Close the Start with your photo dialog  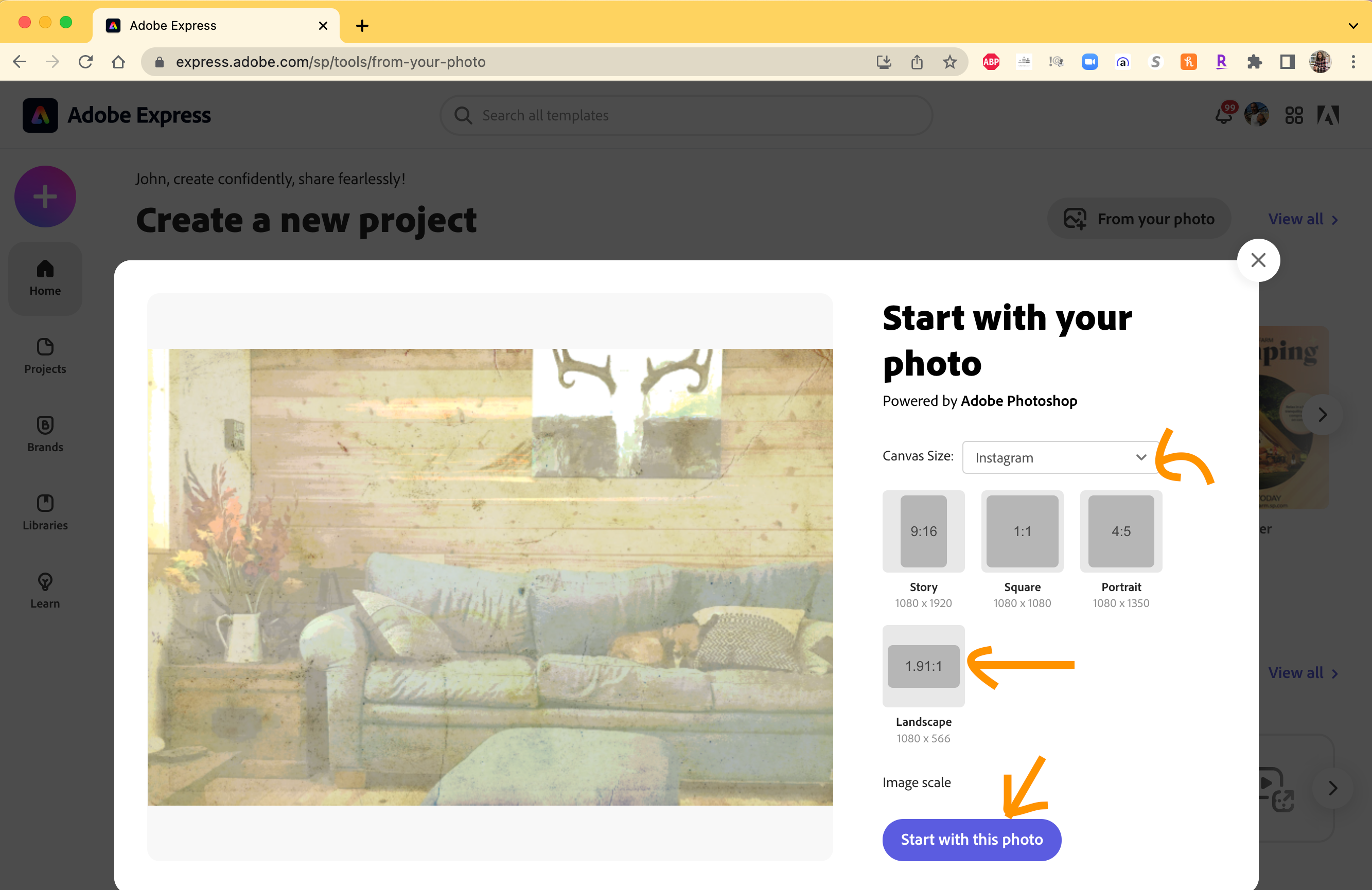1258,260
